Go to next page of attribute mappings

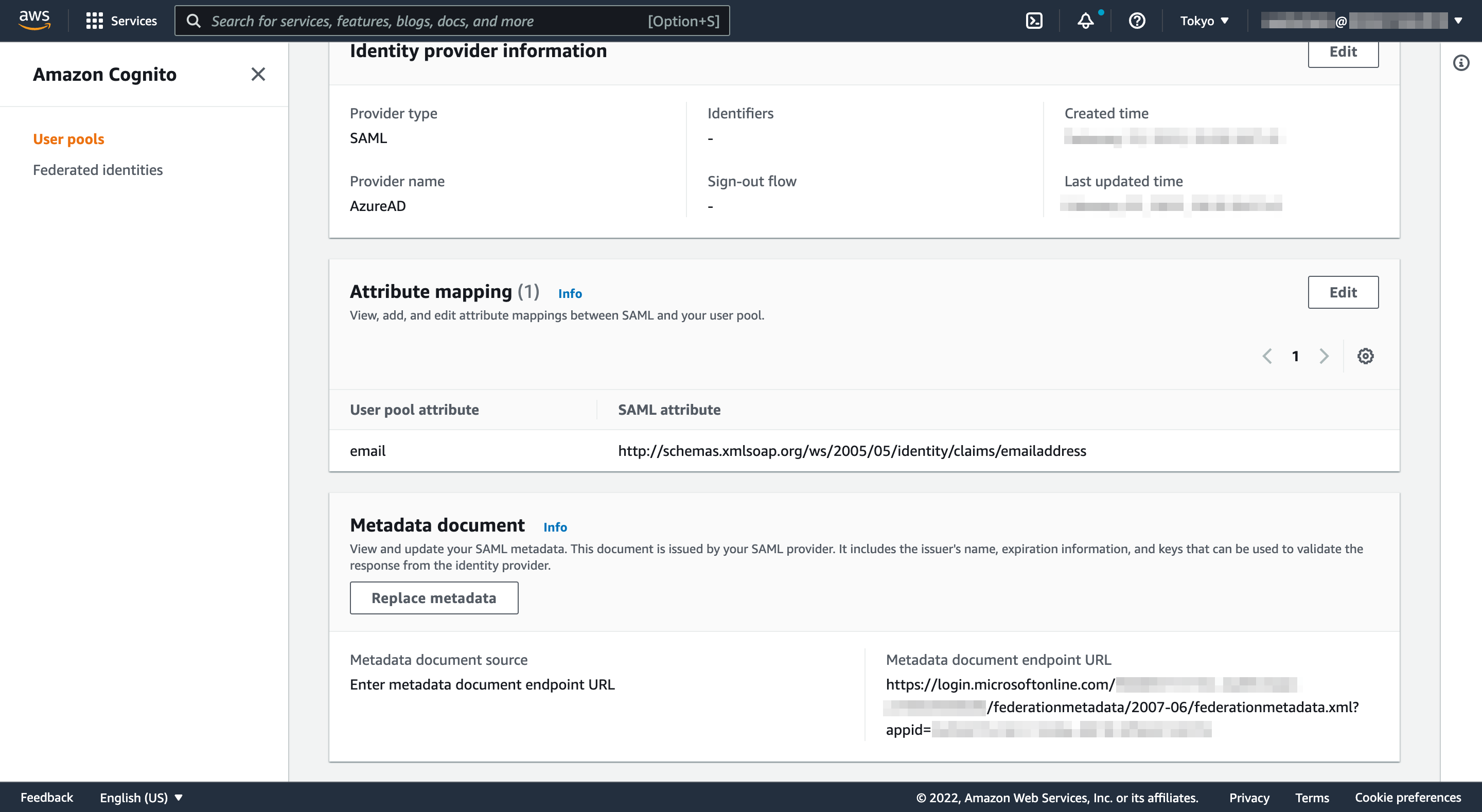tap(1324, 356)
